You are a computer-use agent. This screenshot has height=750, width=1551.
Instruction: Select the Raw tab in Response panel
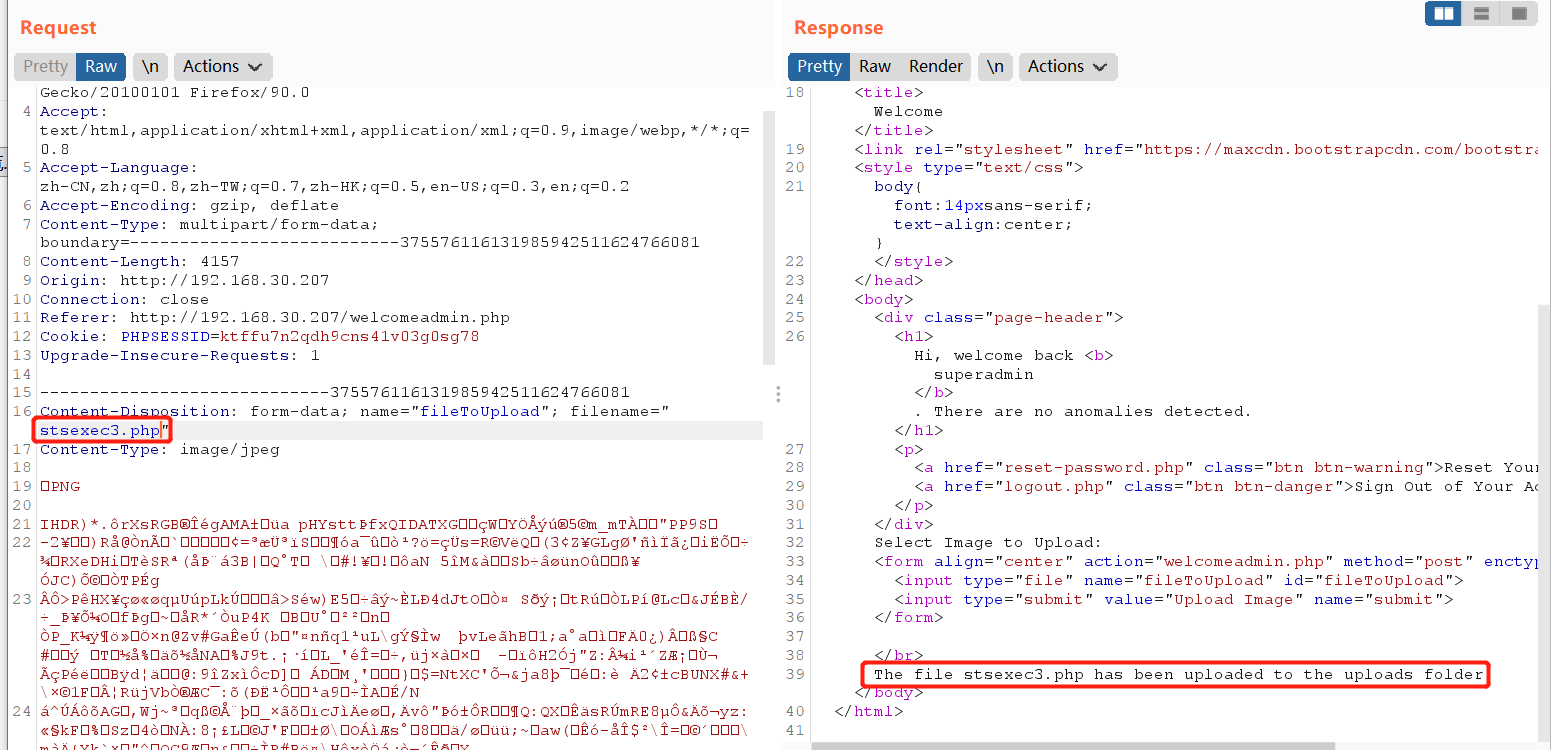pos(875,66)
